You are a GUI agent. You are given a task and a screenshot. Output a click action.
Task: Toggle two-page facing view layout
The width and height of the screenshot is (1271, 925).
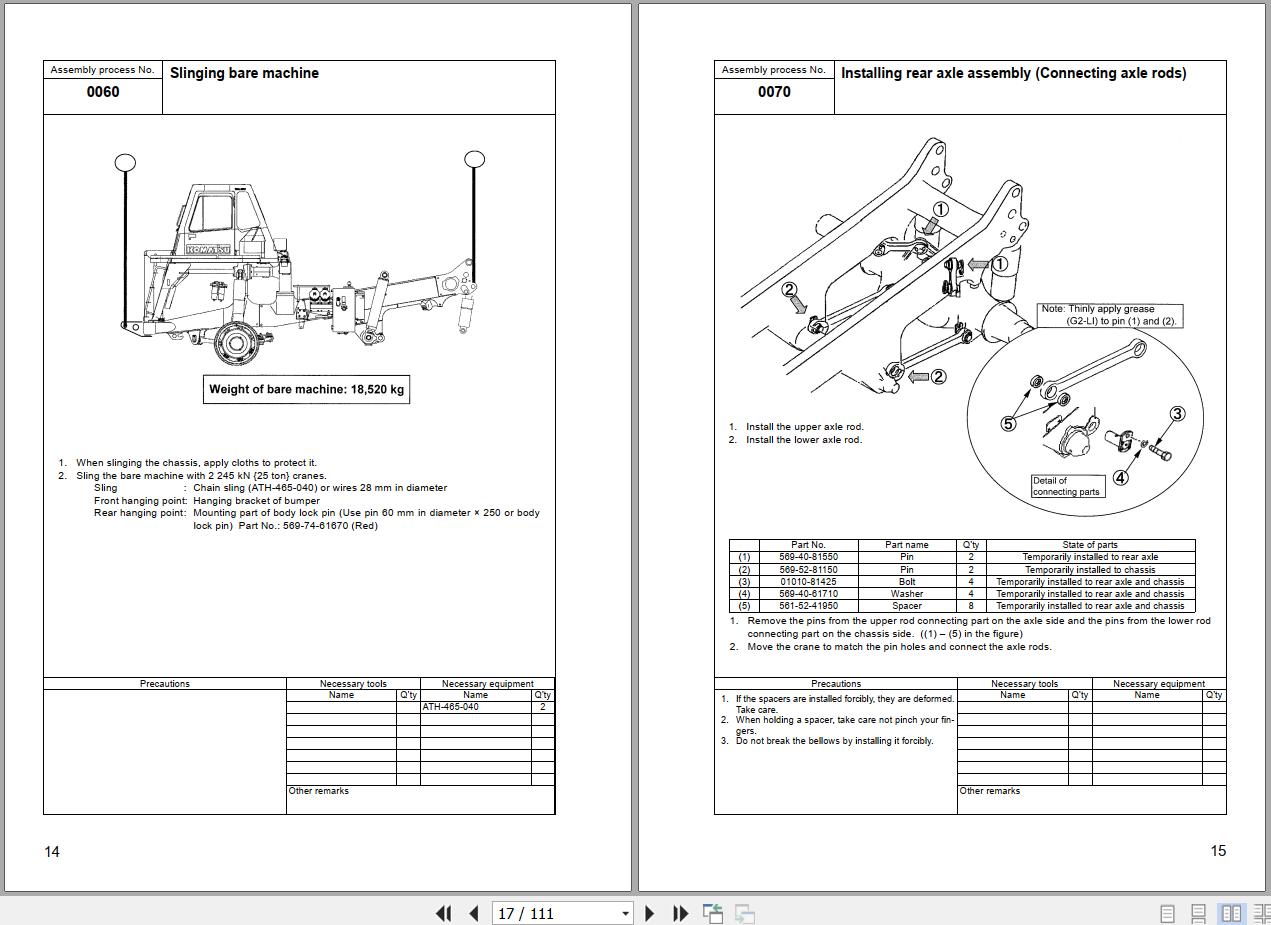1232,913
